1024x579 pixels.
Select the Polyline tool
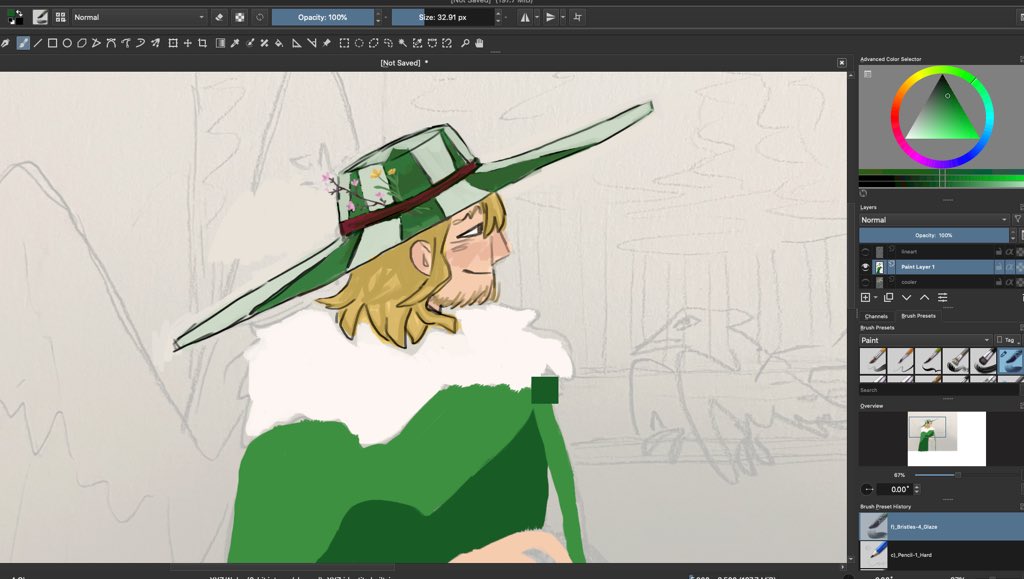(96, 43)
